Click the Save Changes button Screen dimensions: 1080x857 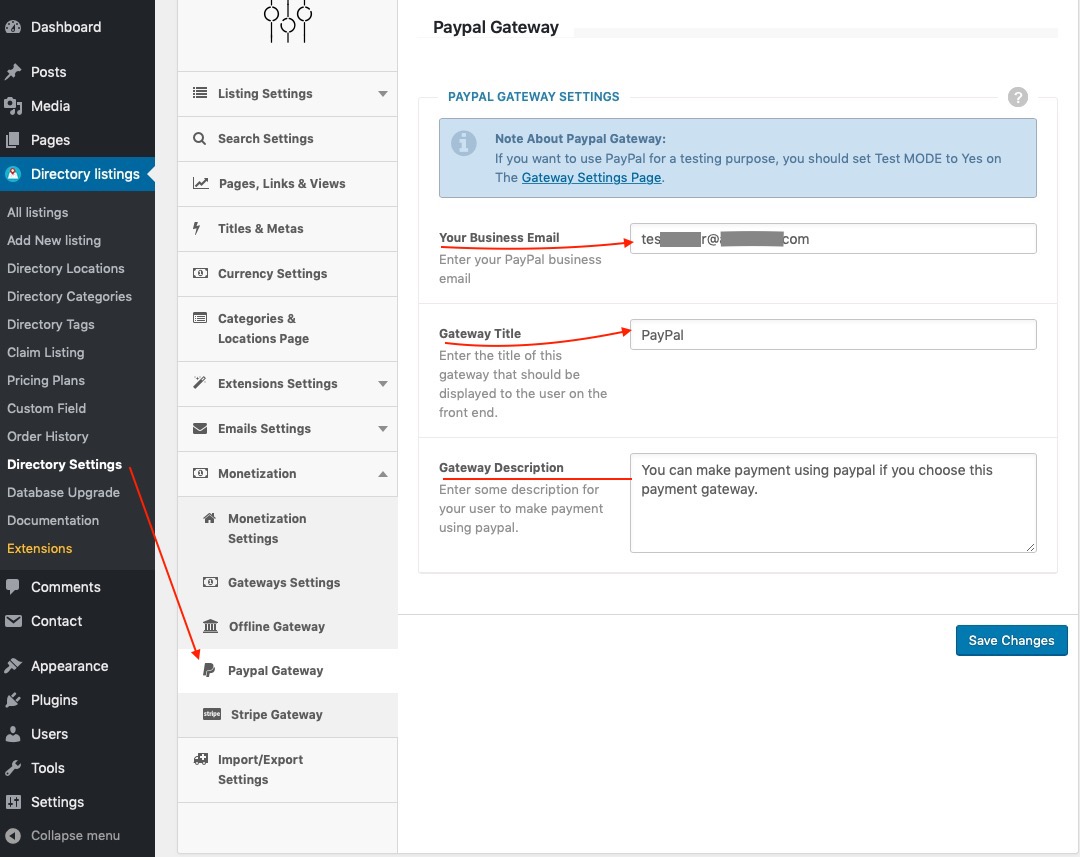coord(1011,640)
